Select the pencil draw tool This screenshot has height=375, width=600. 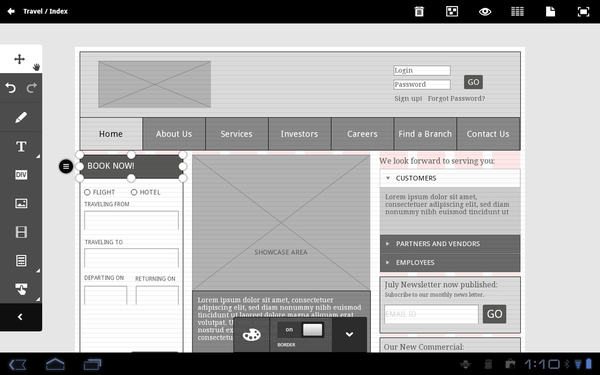[21, 117]
